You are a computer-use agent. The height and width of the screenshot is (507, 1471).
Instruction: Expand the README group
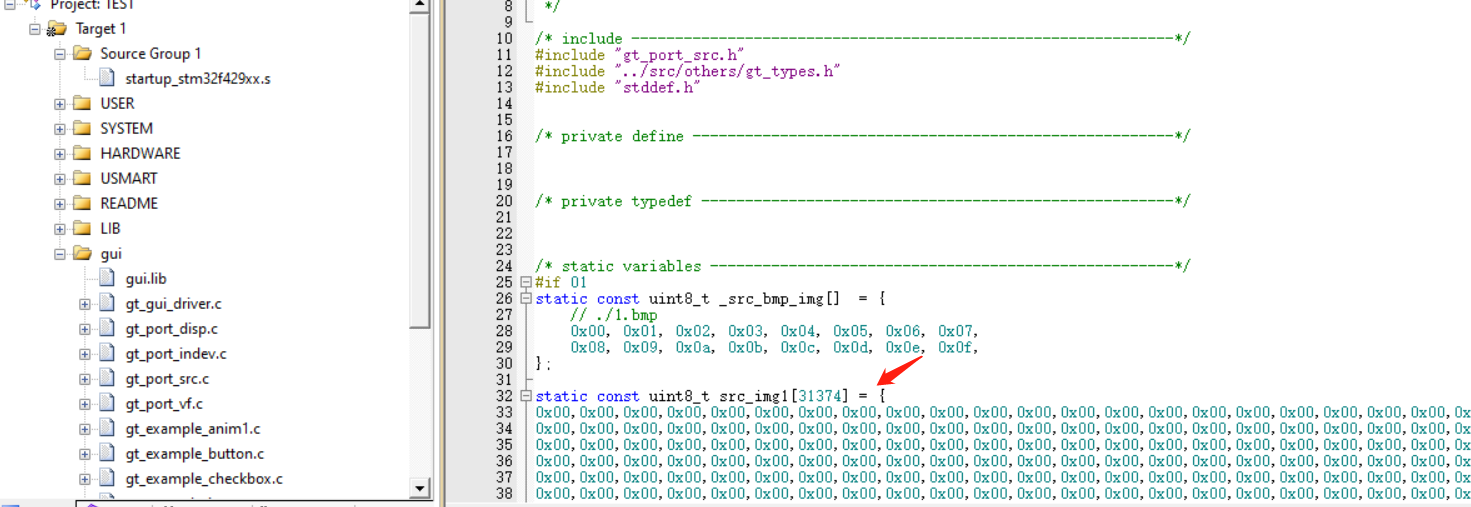(60, 204)
